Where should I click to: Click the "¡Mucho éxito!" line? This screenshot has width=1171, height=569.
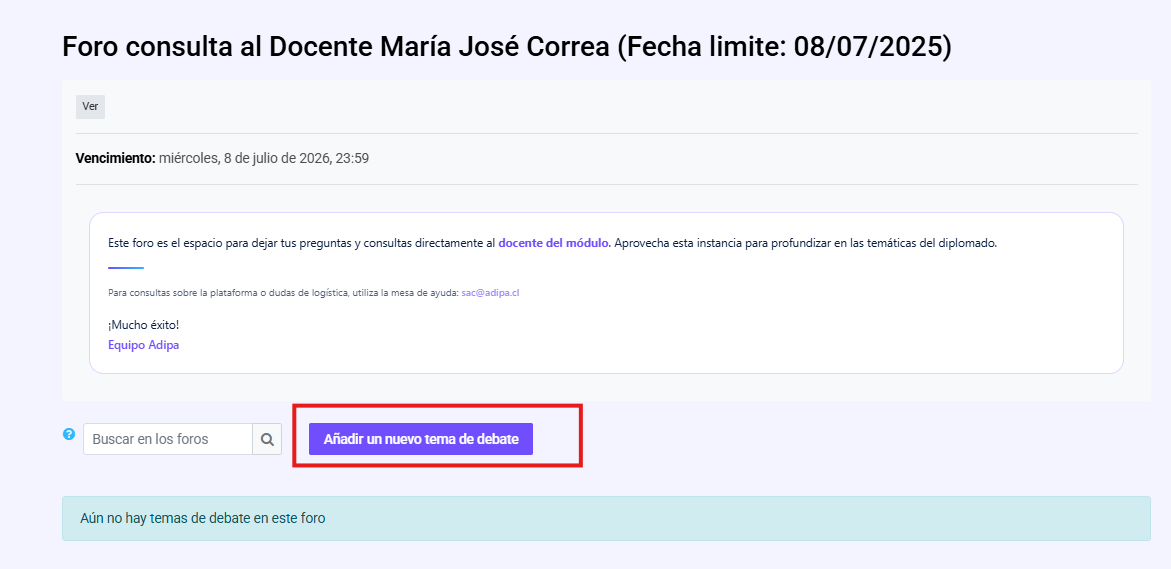pyautogui.click(x=143, y=325)
